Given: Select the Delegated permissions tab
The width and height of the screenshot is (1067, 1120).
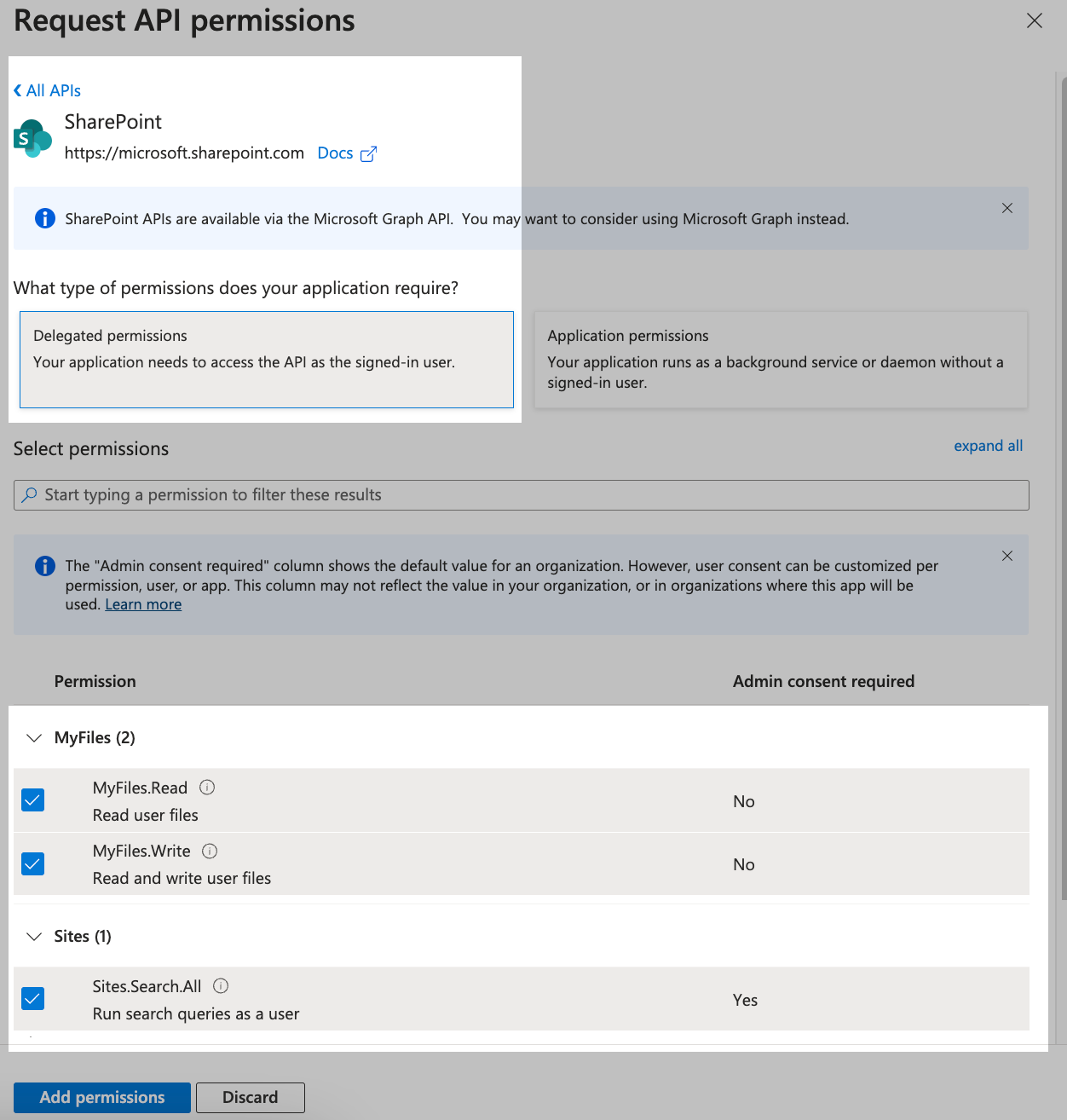Looking at the screenshot, I should point(266,360).
